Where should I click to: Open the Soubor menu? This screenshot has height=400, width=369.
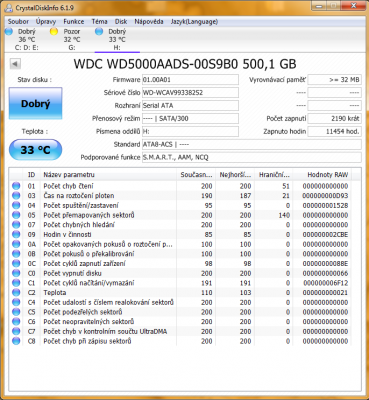pyautogui.click(x=18, y=22)
